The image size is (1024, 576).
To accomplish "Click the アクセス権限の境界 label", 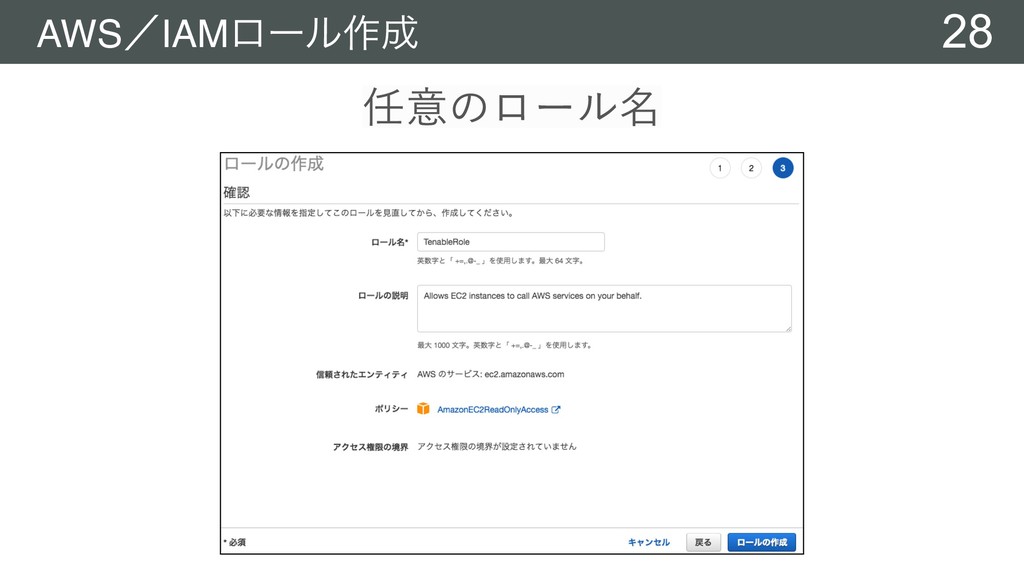I will (370, 447).
